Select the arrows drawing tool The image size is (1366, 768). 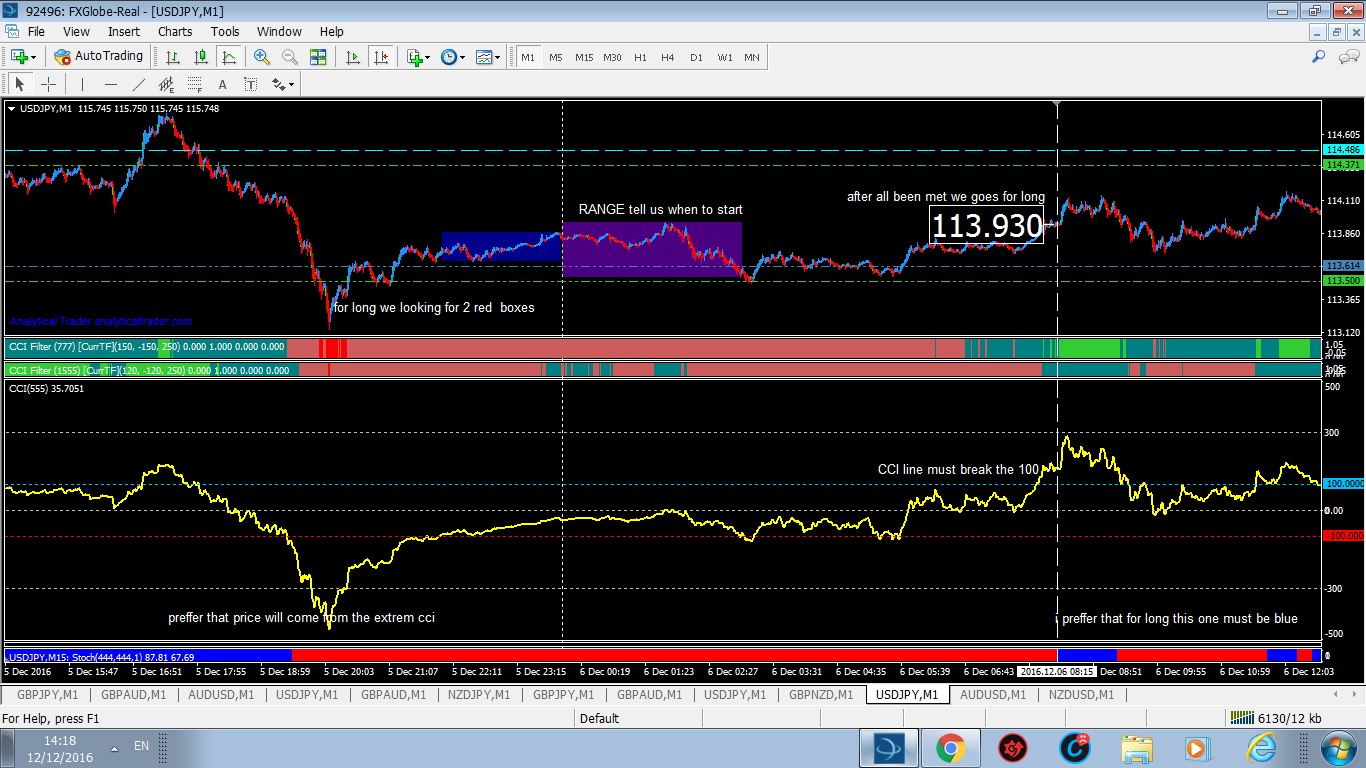(278, 84)
